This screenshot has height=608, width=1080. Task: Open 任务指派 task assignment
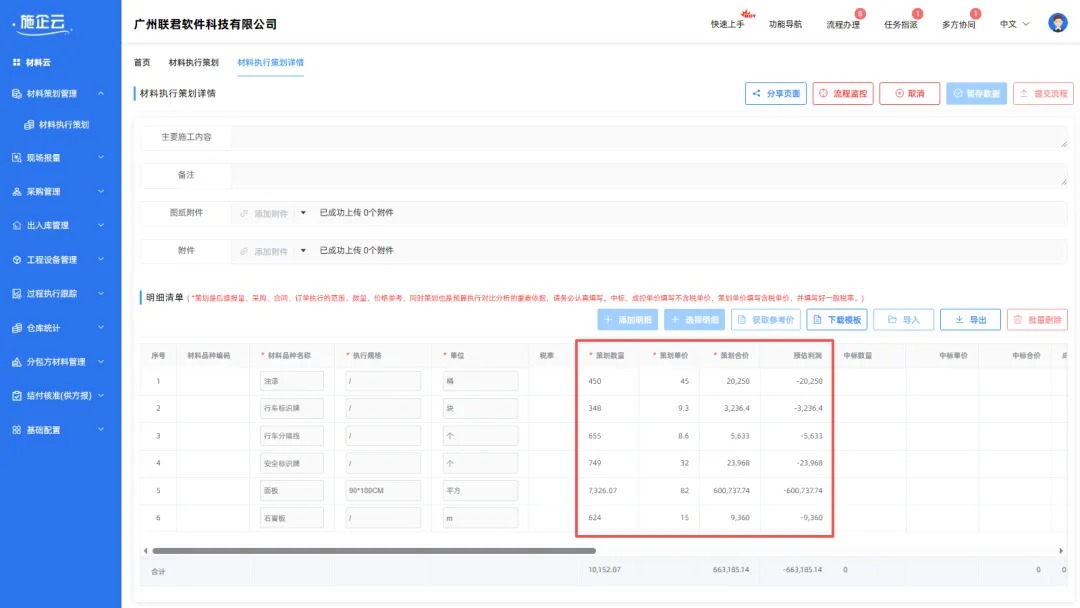pyautogui.click(x=901, y=24)
